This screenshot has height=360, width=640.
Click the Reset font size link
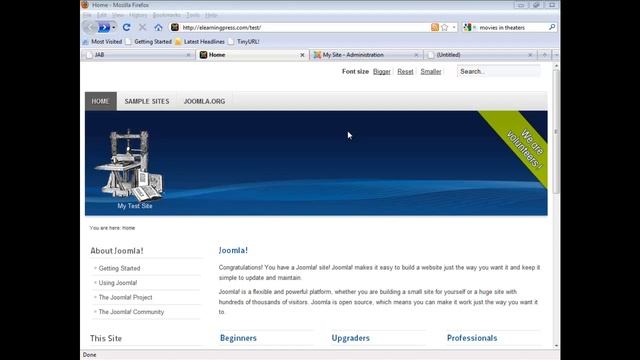[405, 71]
